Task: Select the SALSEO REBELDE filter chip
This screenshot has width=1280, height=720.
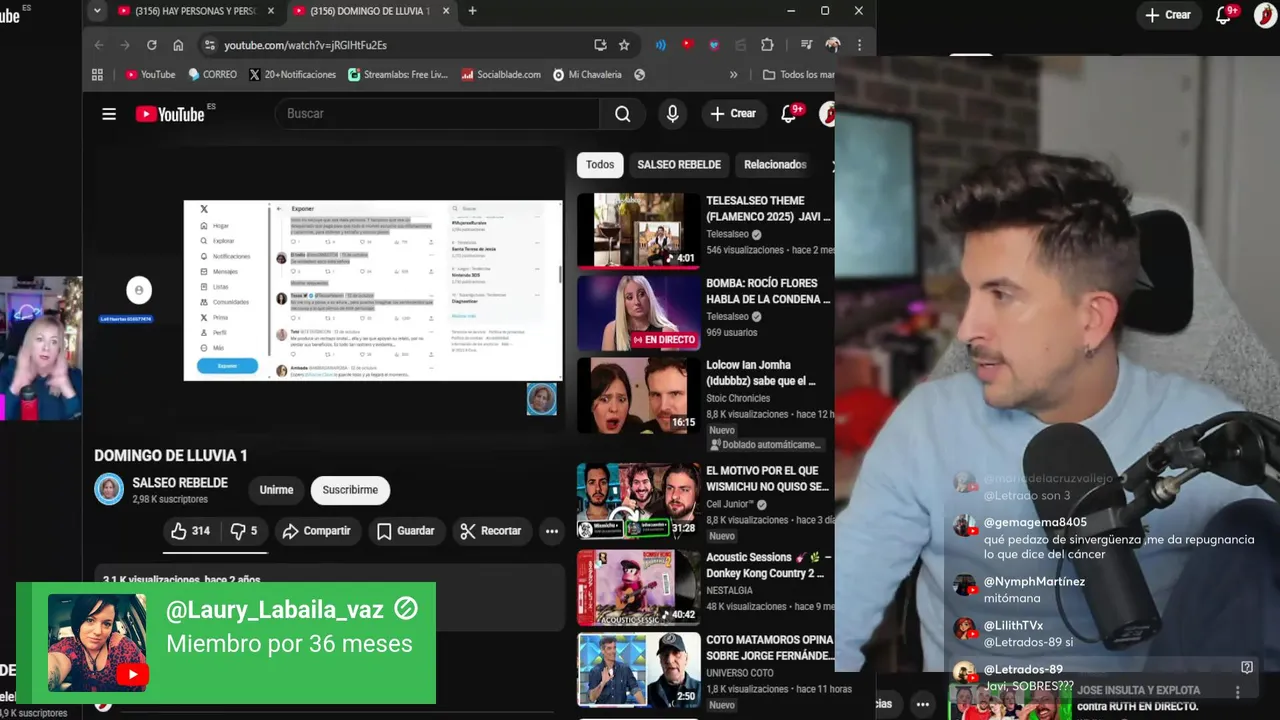Action: click(x=679, y=165)
